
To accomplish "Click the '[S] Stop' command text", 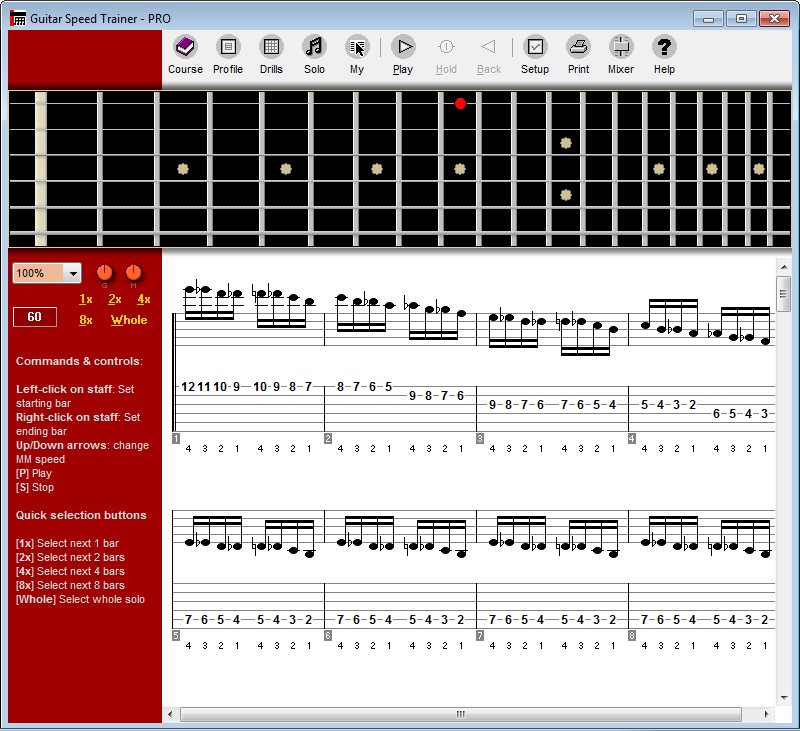I will pos(35,487).
